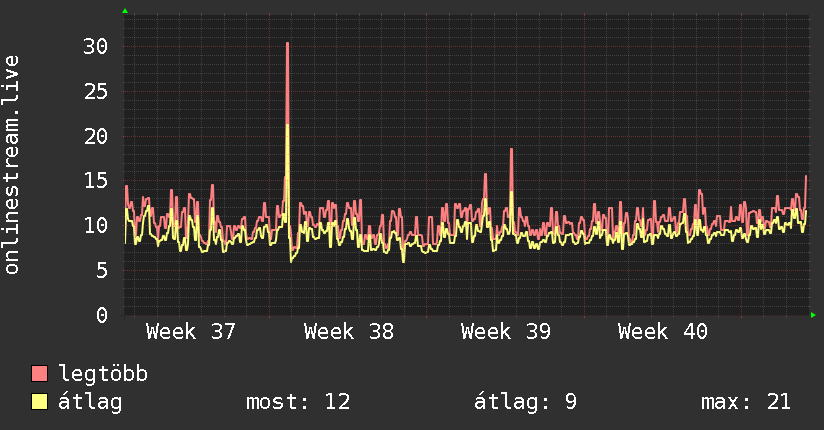Click the Week 39 axis label
Viewport: 824px width, 430px height.
[x=506, y=332]
